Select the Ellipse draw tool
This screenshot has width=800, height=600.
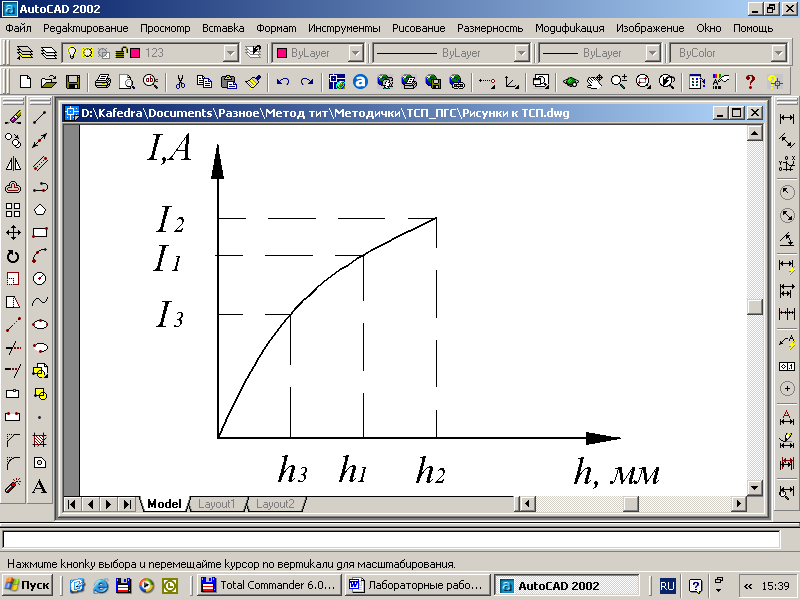point(40,324)
